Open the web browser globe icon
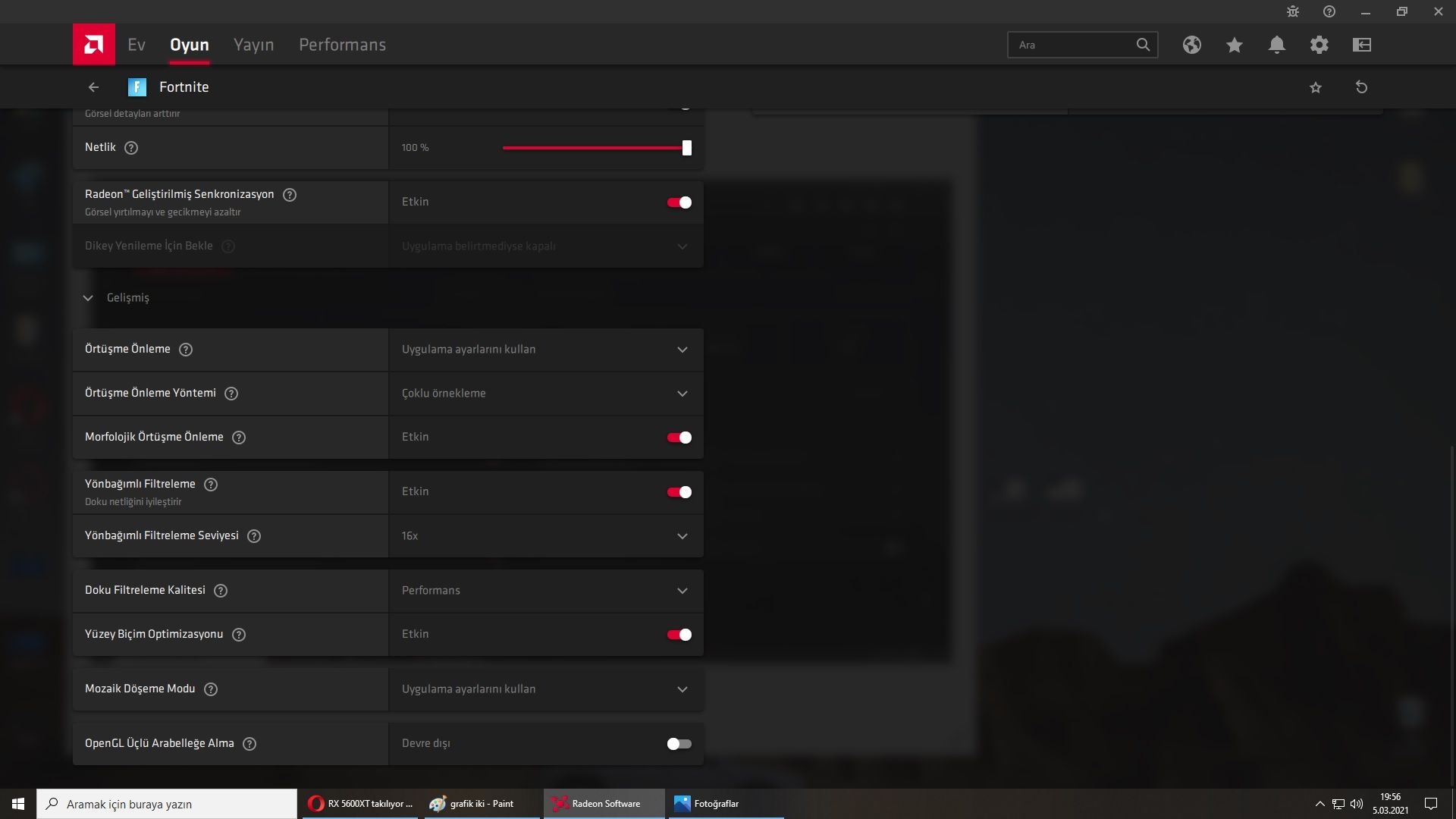The image size is (1456, 819). [1191, 45]
